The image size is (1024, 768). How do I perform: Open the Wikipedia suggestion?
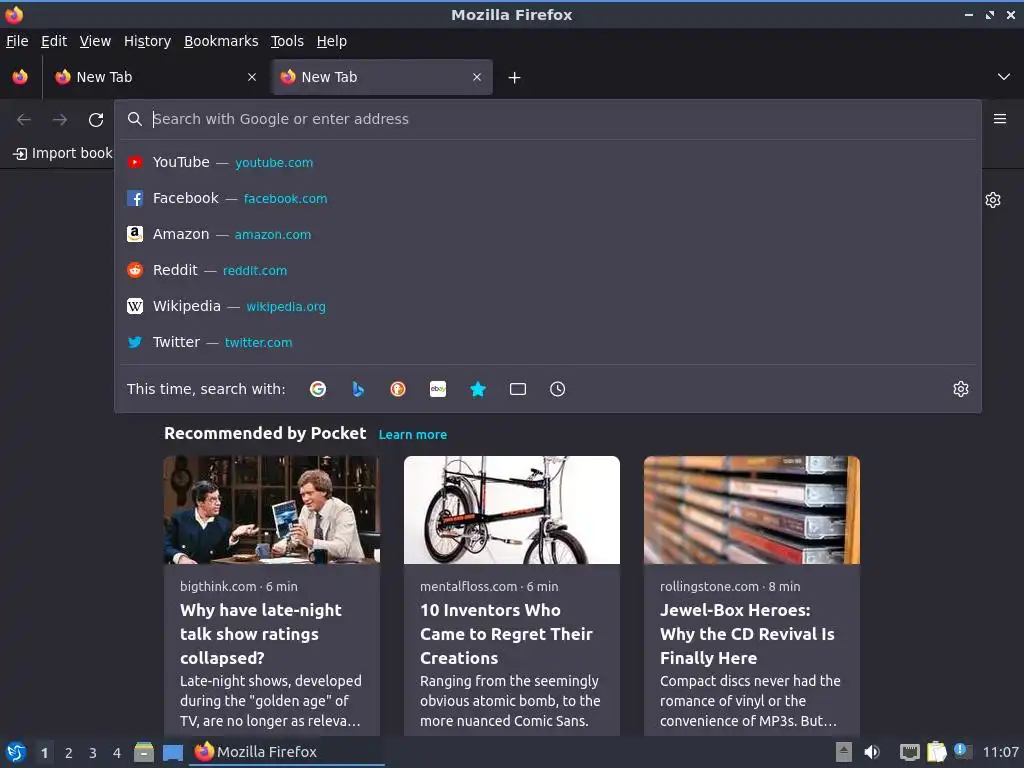(x=547, y=306)
